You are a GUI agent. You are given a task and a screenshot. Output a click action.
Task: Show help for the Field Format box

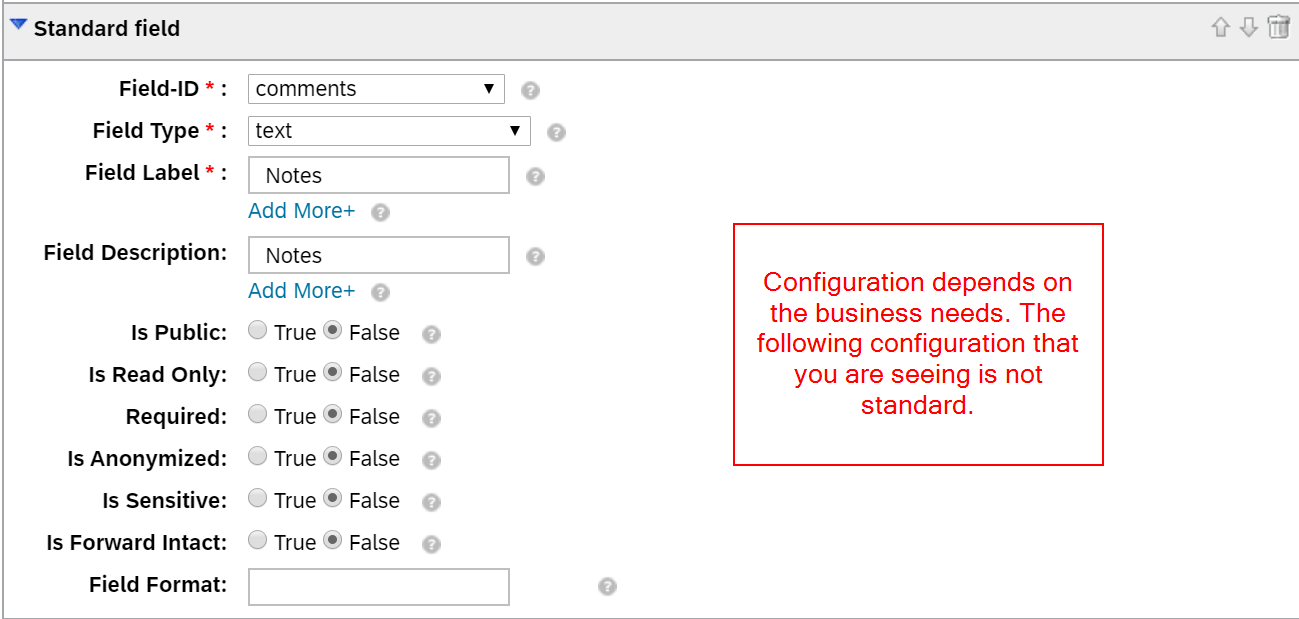(607, 586)
